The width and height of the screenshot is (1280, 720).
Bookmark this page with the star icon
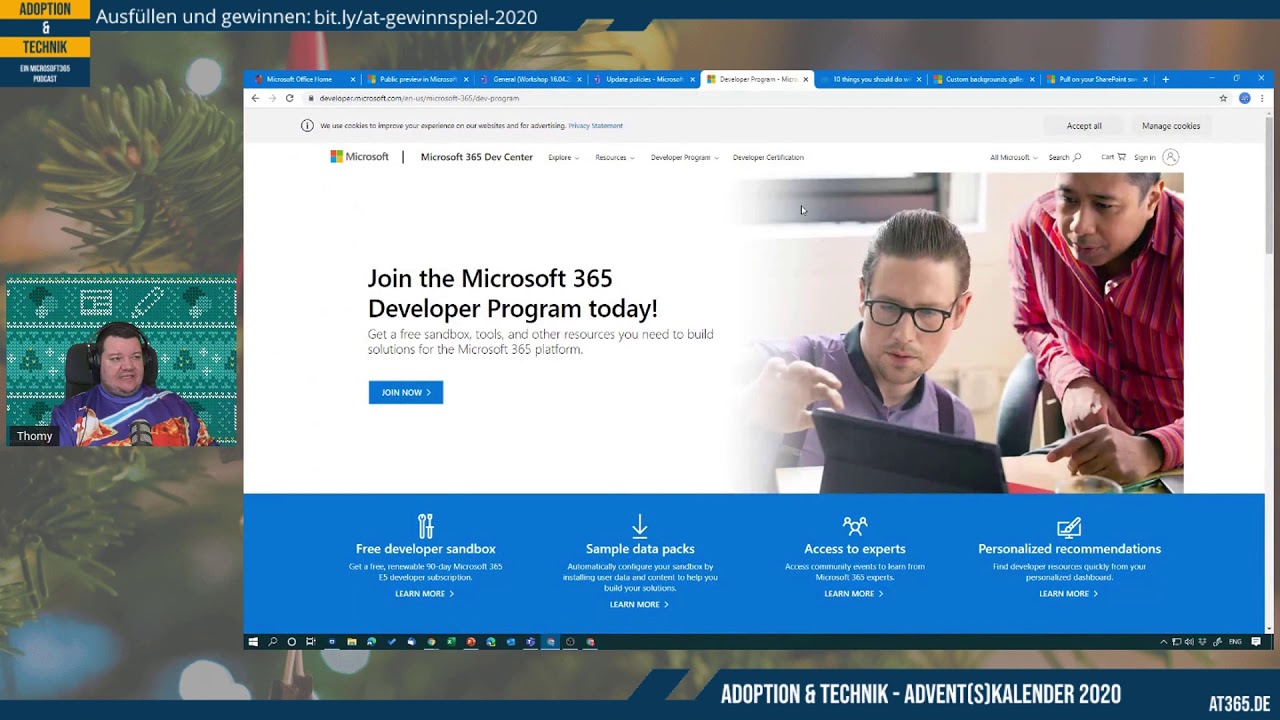click(1223, 98)
